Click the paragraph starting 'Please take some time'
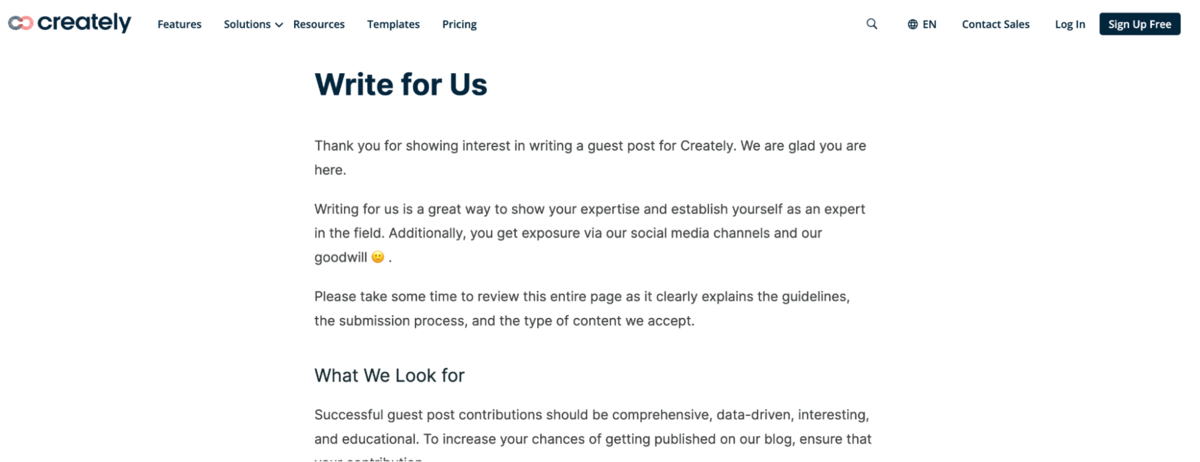 click(582, 309)
